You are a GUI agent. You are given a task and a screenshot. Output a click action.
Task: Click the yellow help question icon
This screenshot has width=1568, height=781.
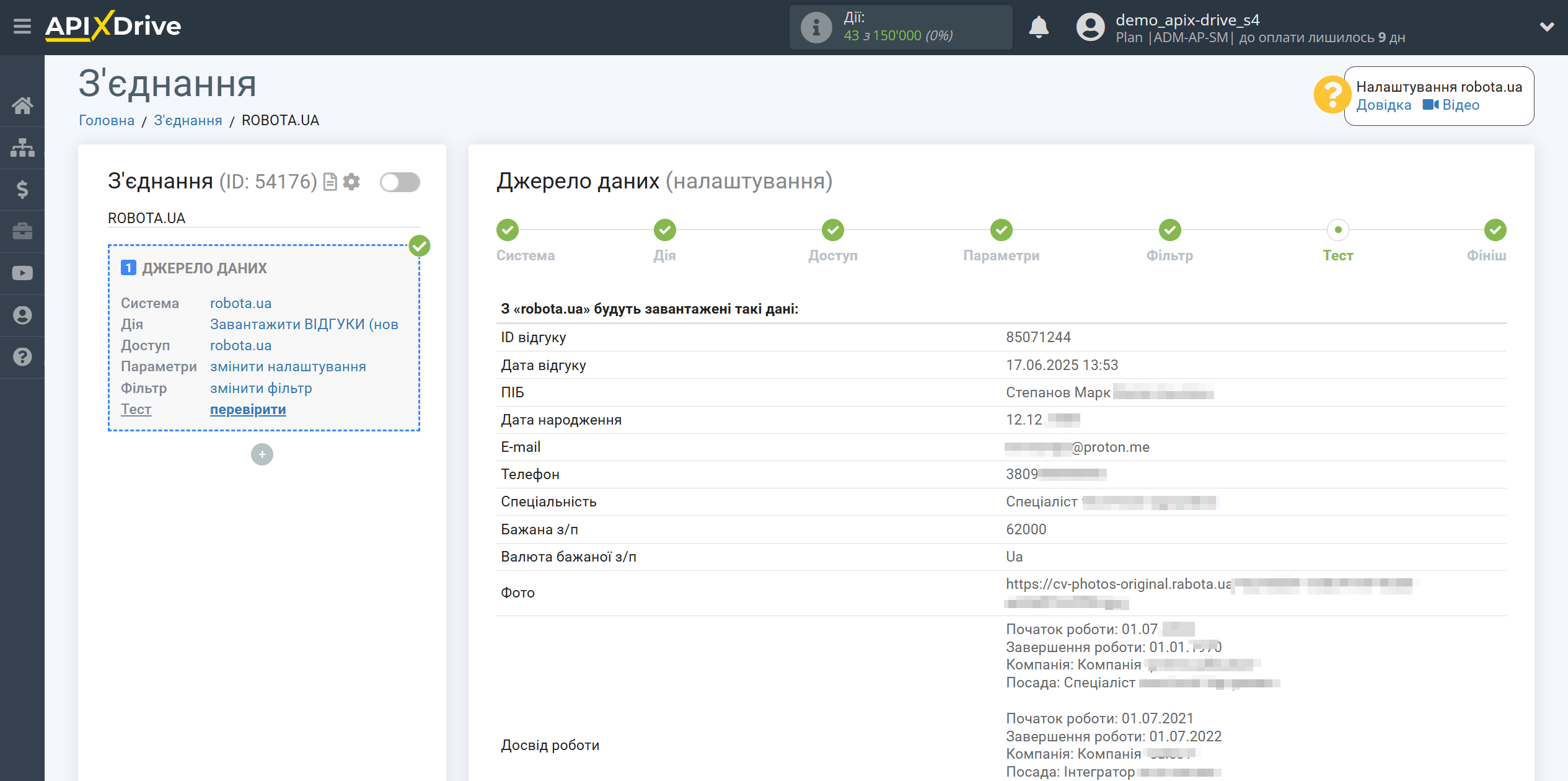coord(1331,95)
